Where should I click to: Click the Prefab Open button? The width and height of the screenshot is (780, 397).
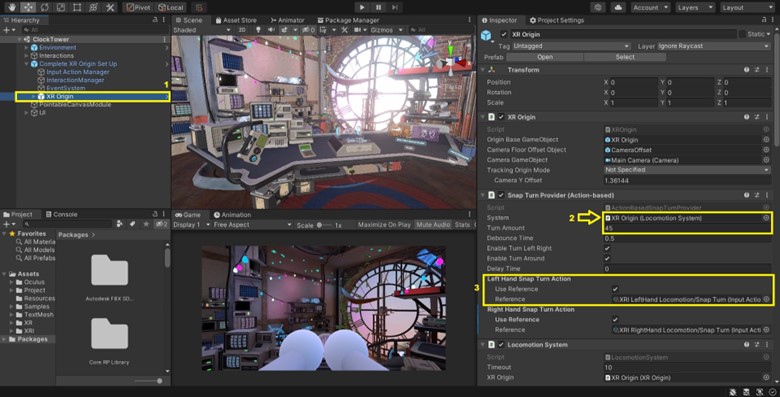click(545, 57)
